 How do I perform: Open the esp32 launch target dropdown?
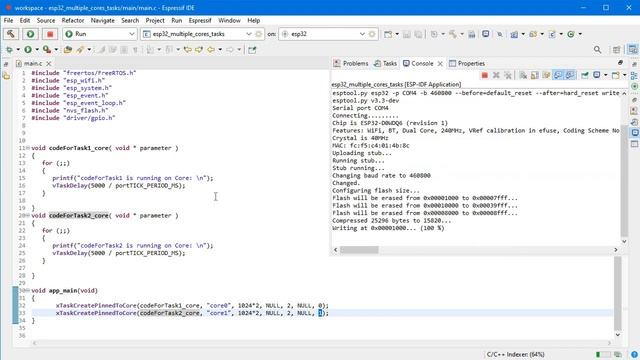point(362,34)
